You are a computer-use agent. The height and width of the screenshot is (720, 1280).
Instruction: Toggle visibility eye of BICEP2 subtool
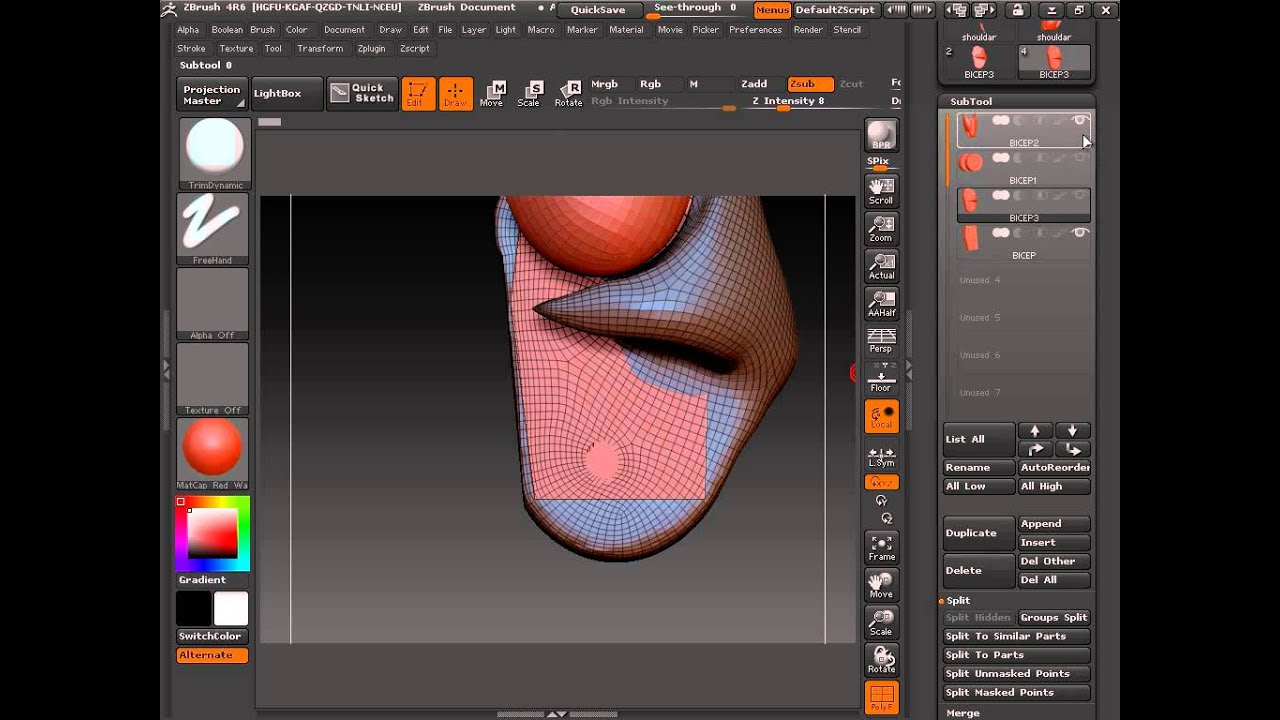[x=1080, y=120]
